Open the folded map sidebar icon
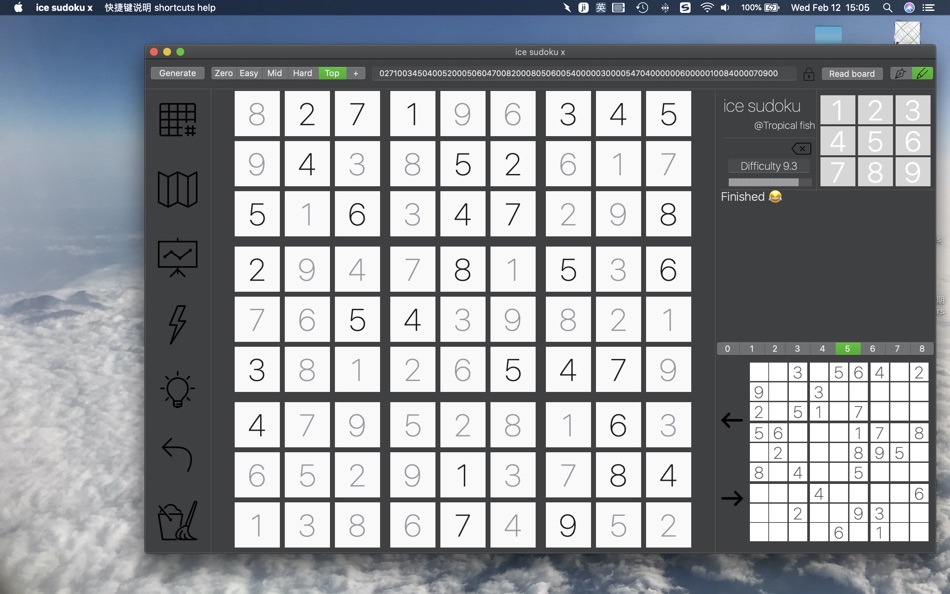 pyautogui.click(x=178, y=189)
